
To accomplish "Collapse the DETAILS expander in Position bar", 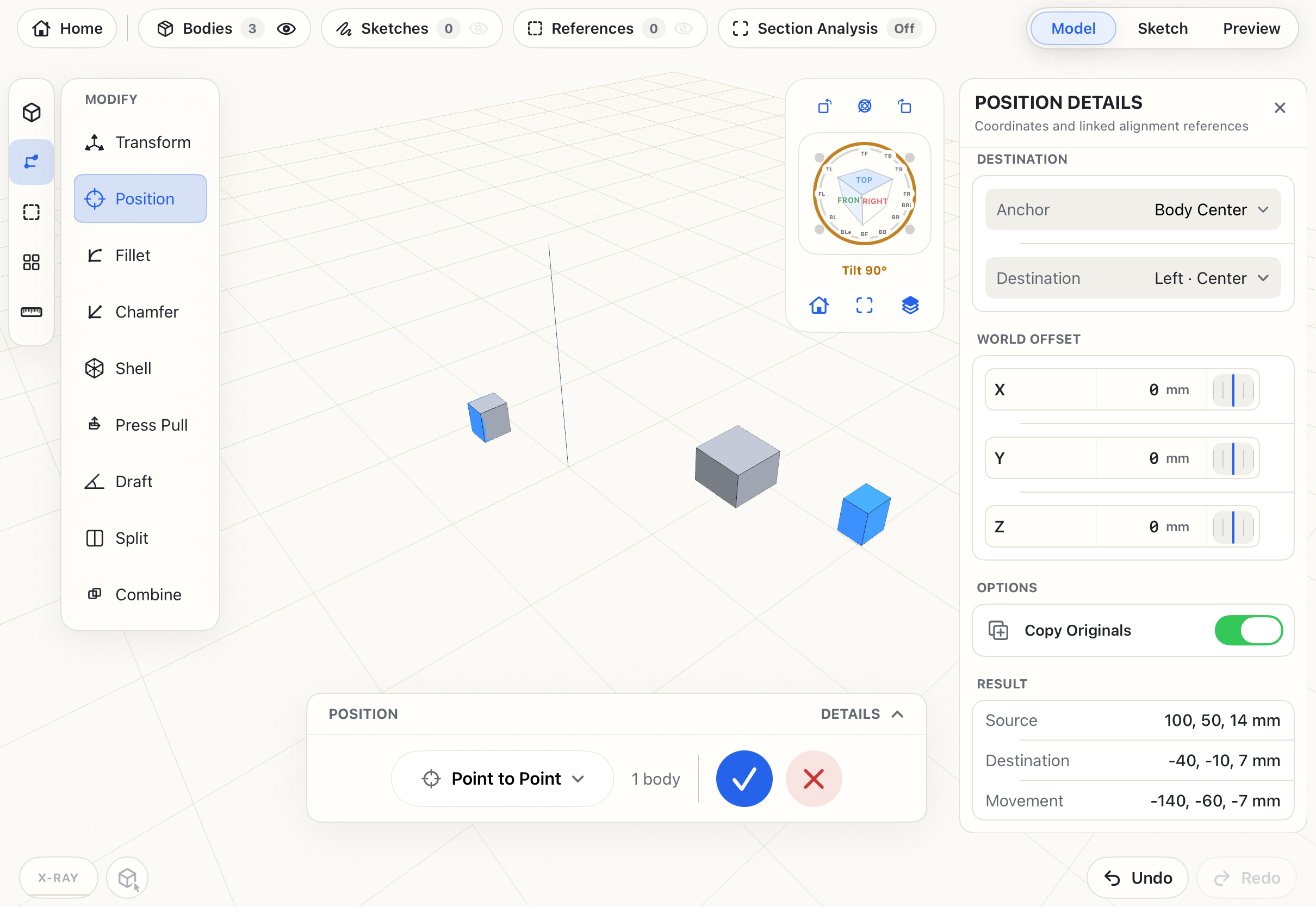I will click(862, 715).
